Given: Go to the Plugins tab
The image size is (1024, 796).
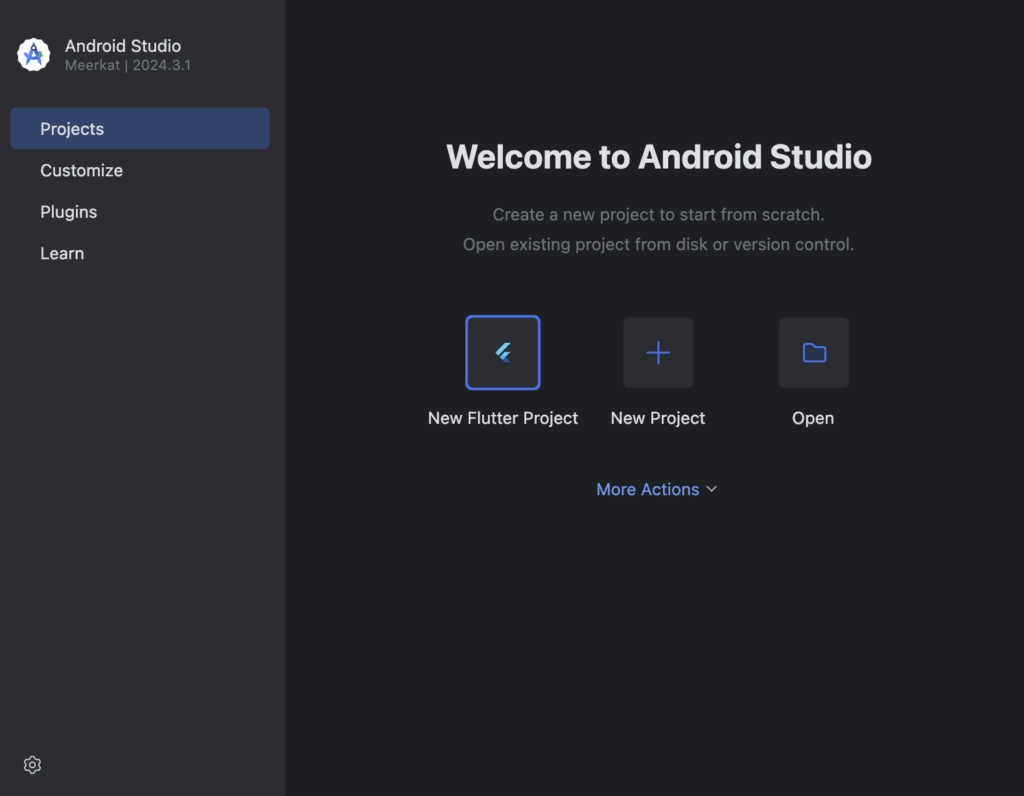Looking at the screenshot, I should 140,212.
